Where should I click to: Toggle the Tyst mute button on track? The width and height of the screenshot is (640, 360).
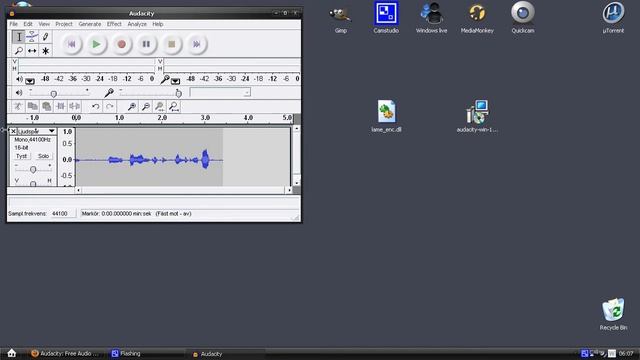click(22, 156)
